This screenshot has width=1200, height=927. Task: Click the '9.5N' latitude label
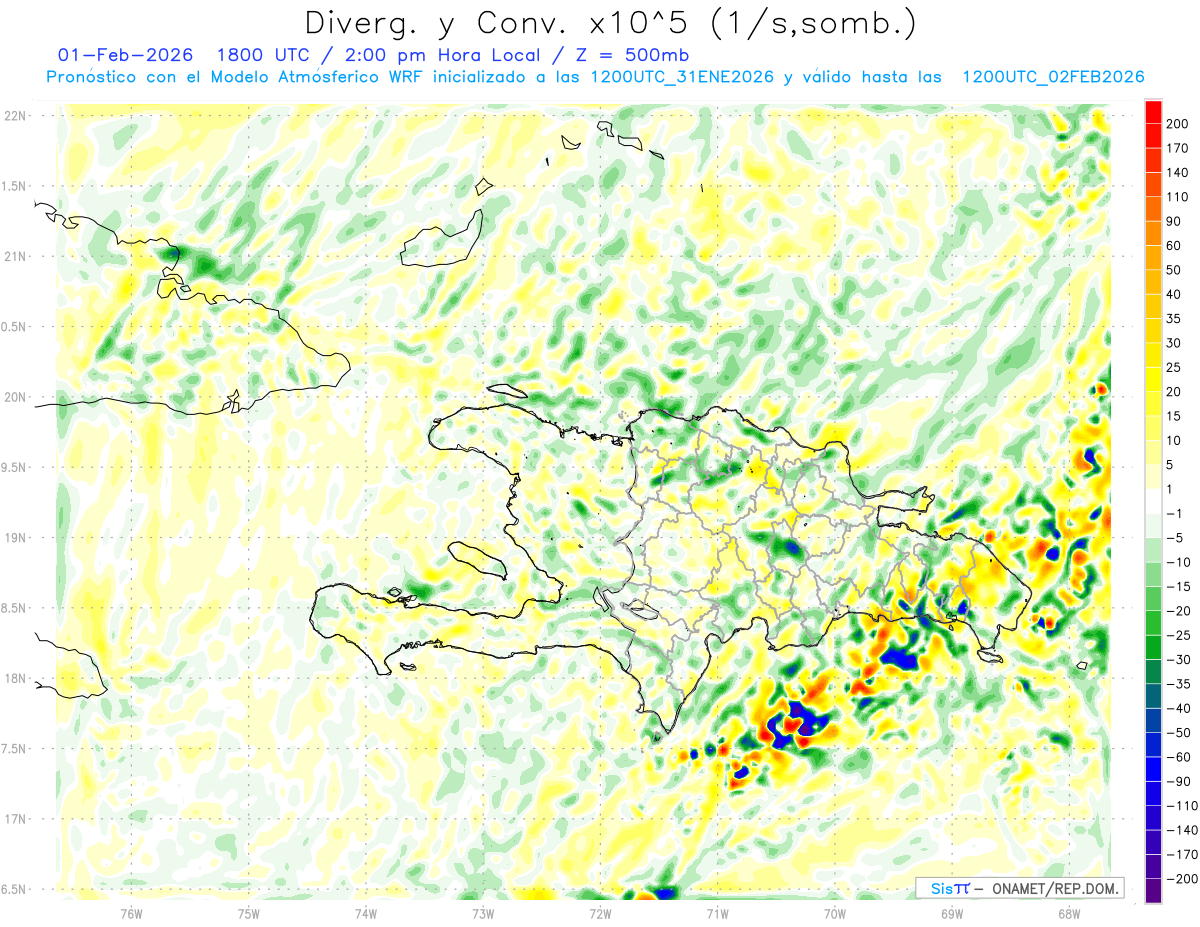click(14, 468)
